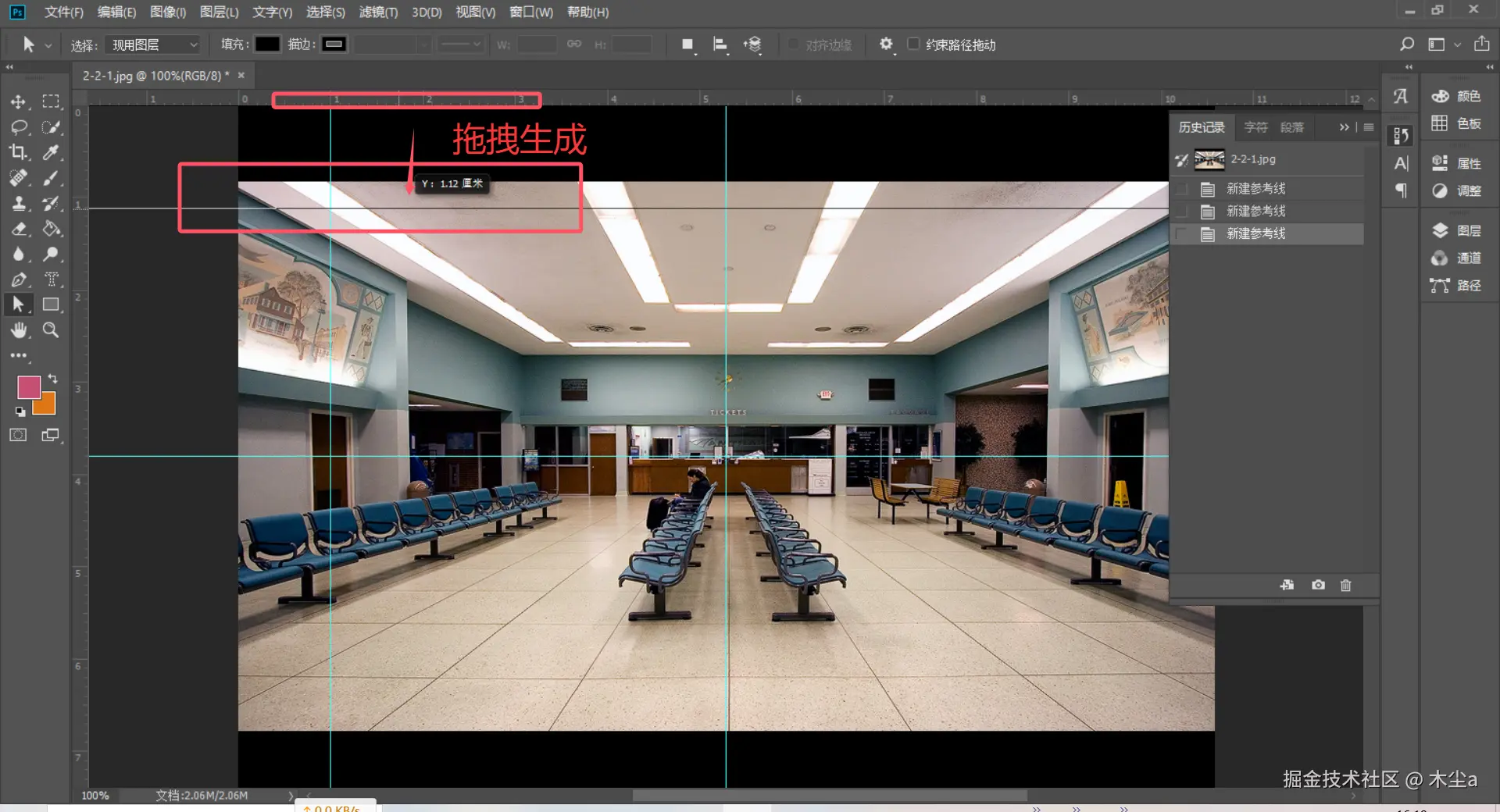
Task: Open the 填充 fill color swatch
Action: [267, 44]
